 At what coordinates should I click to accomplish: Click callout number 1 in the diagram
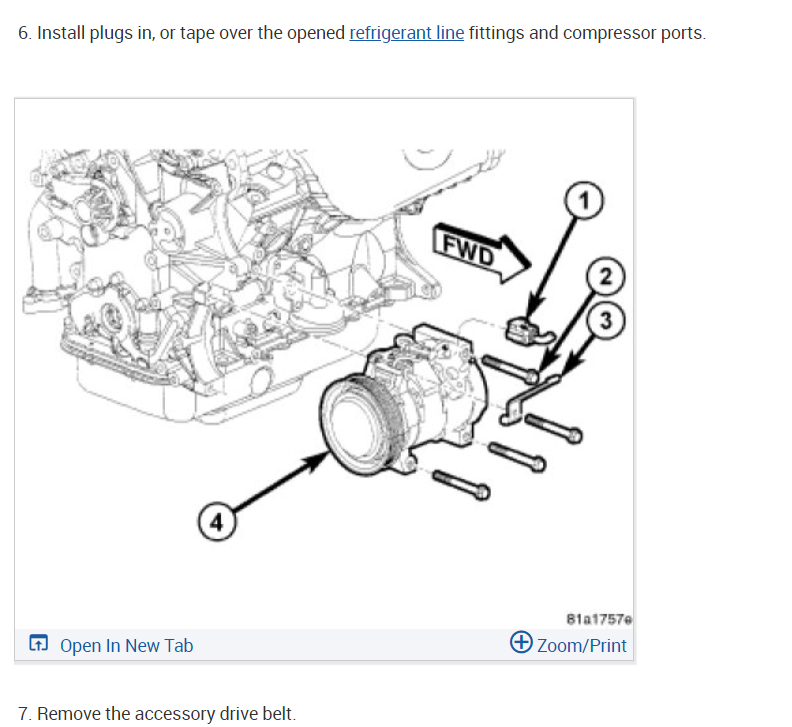point(584,201)
